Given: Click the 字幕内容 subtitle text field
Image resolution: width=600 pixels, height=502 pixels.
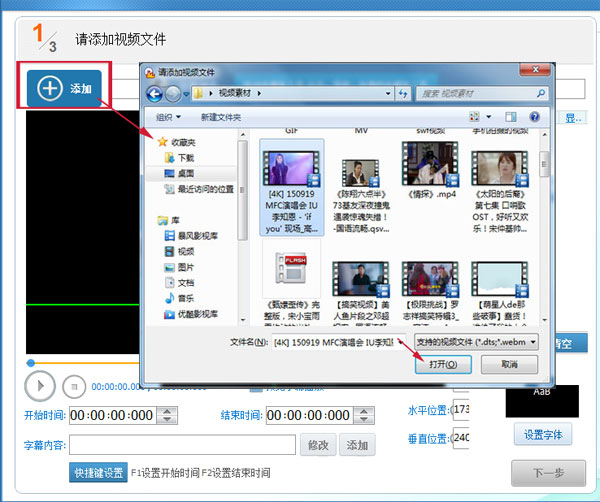Looking at the screenshot, I should [182, 444].
